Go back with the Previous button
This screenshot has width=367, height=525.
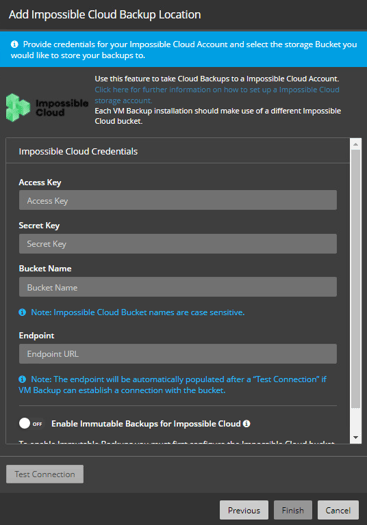244,510
